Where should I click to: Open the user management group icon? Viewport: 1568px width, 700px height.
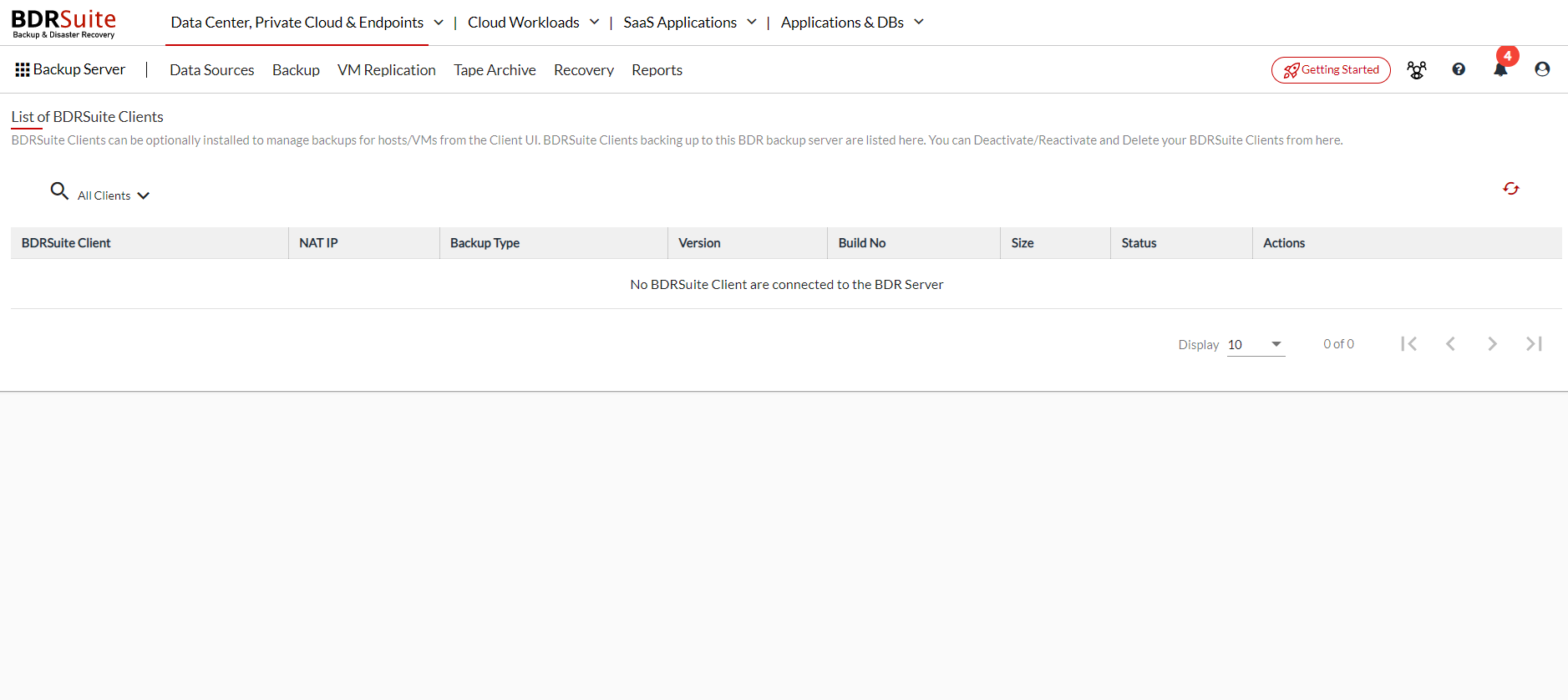click(x=1417, y=70)
